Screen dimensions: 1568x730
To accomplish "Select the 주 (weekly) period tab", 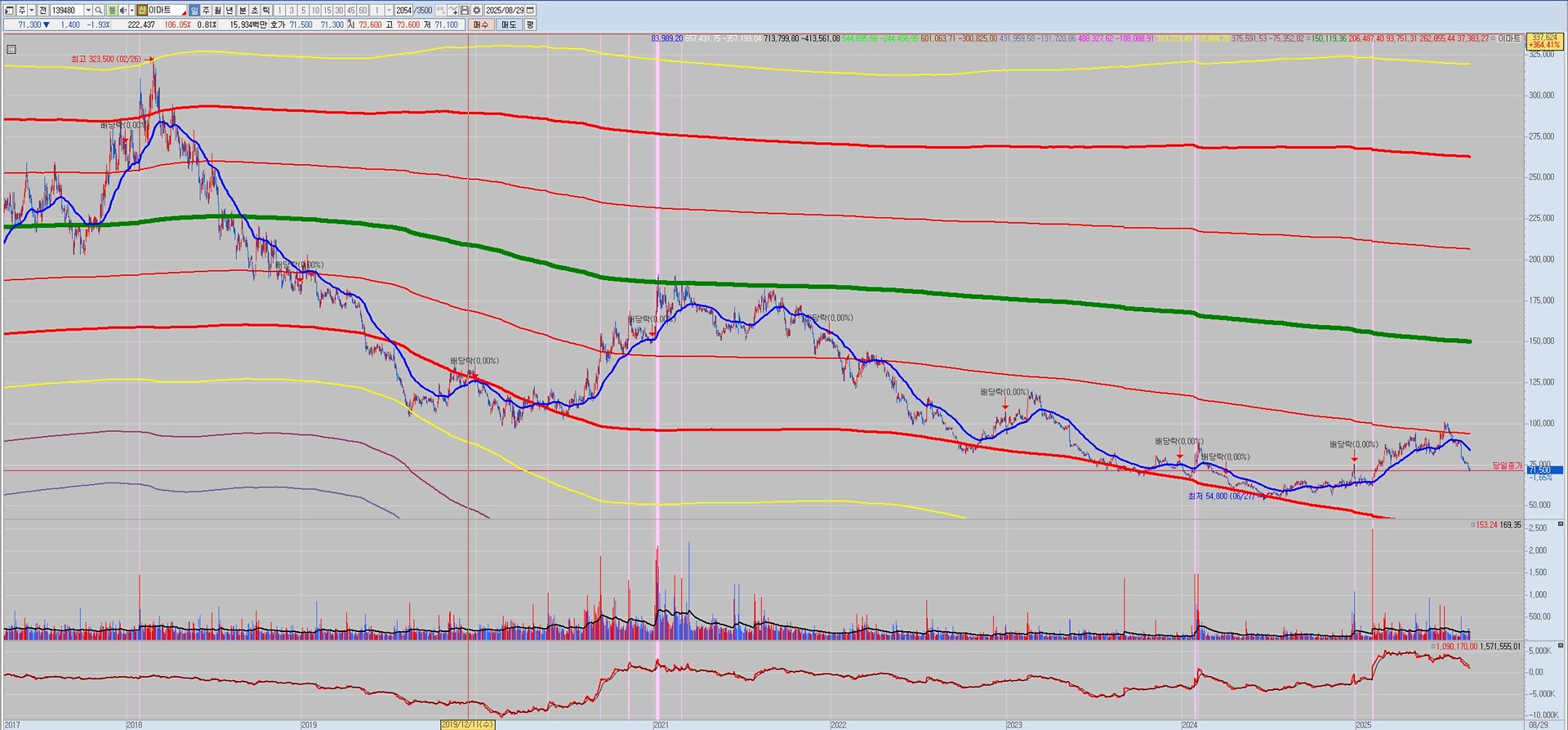I will pos(206,11).
